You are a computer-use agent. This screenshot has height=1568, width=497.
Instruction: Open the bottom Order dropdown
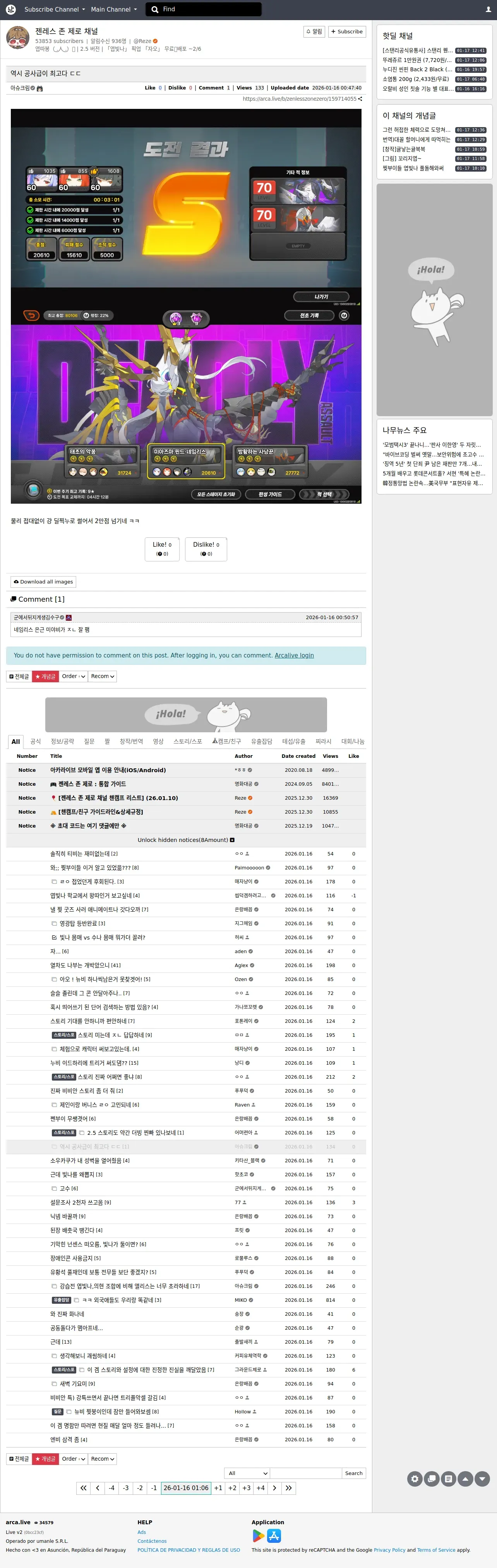point(74,1458)
